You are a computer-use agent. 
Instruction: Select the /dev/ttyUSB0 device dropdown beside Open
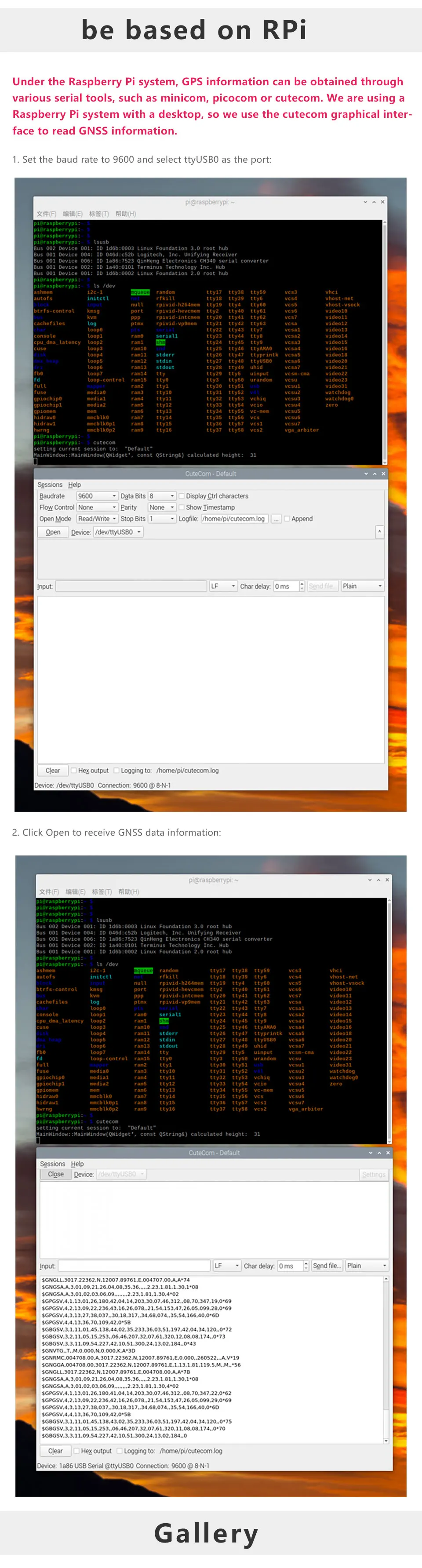[x=117, y=532]
